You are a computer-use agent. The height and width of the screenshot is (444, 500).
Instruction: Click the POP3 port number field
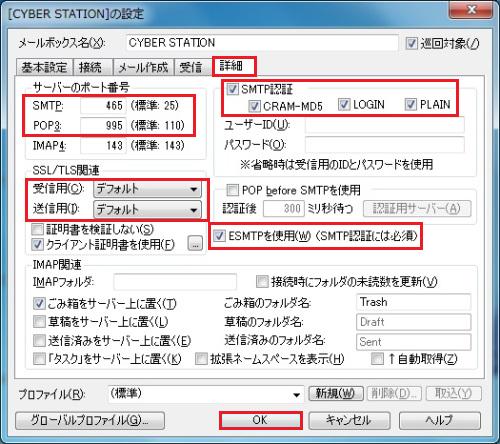point(103,126)
